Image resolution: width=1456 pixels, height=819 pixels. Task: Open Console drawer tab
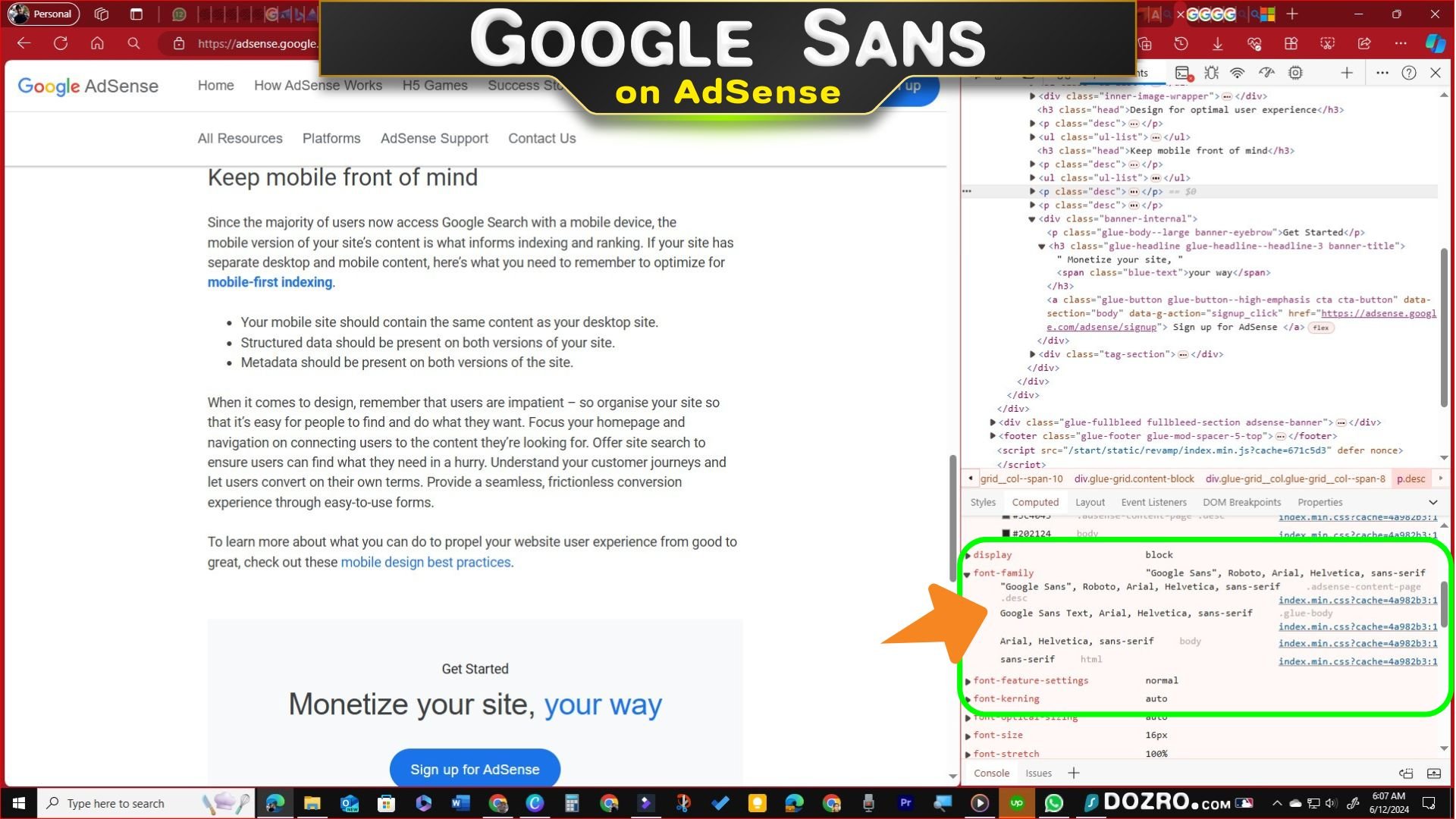pos(991,773)
